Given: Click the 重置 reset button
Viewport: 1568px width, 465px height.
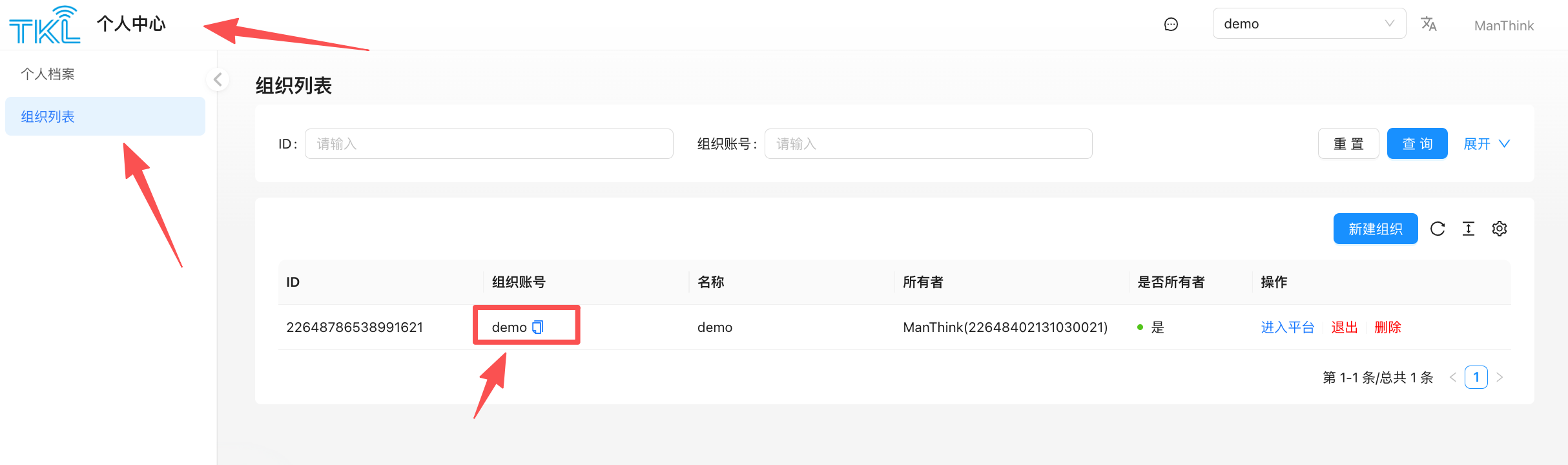Looking at the screenshot, I should pos(1348,144).
